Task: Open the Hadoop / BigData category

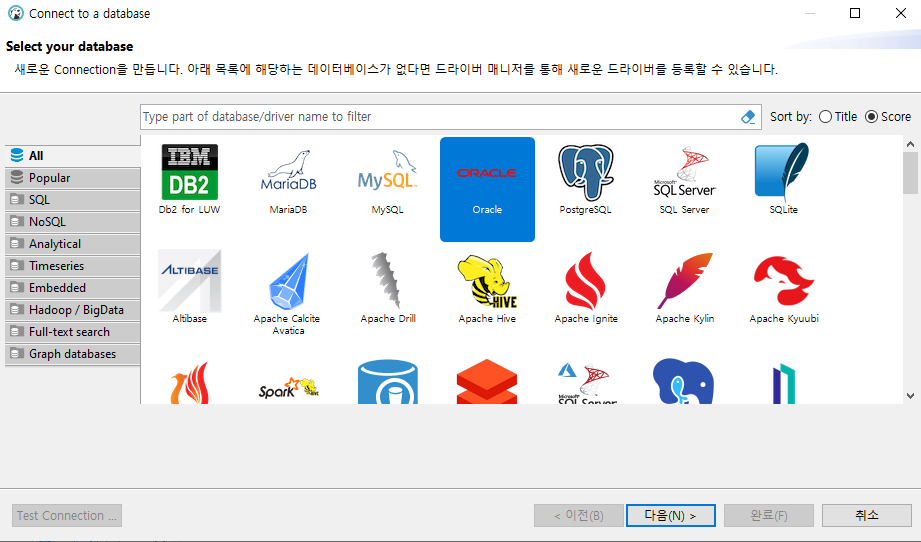Action: click(x=73, y=310)
